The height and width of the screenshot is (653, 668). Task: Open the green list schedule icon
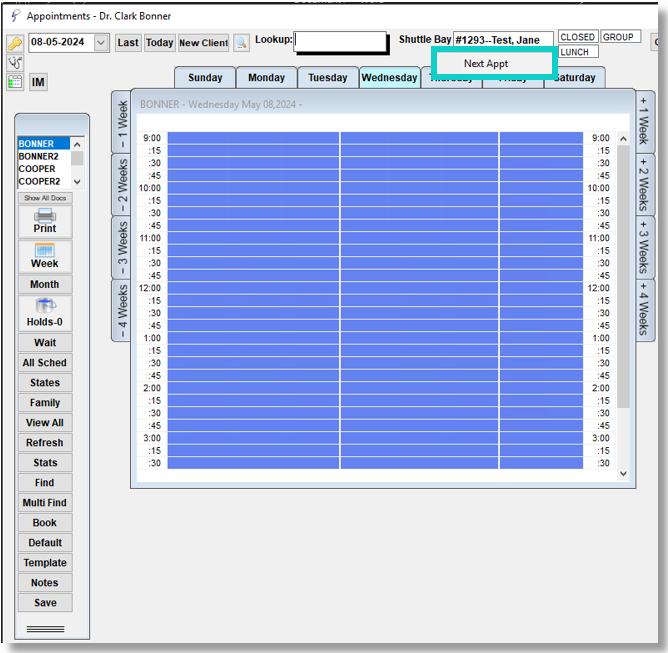[15, 82]
